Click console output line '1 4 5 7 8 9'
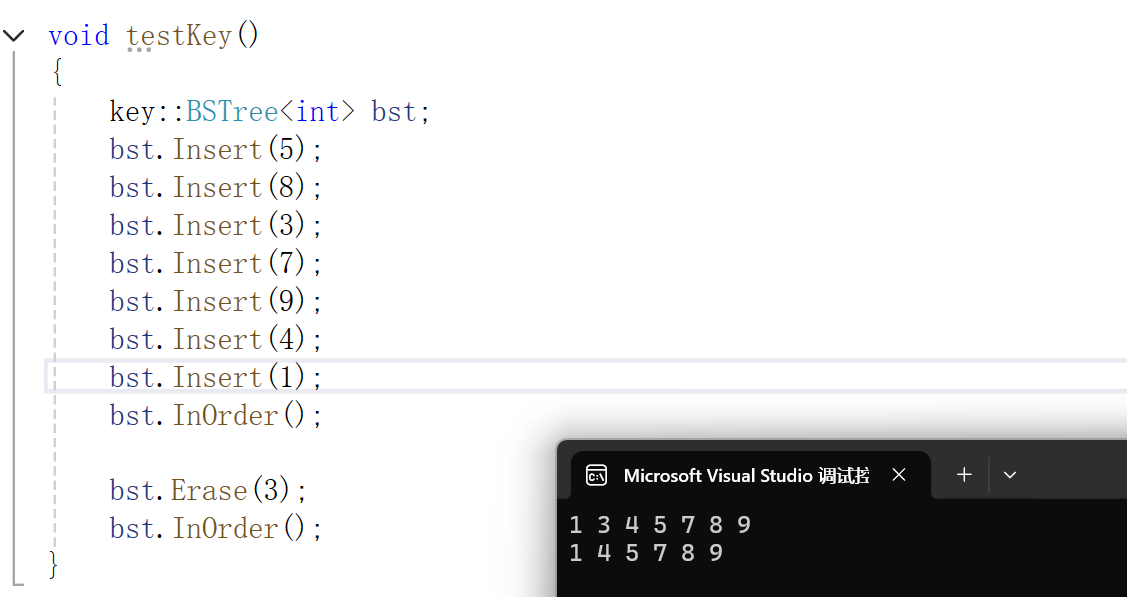Screen dimensions: 1127x597 click(x=646, y=553)
